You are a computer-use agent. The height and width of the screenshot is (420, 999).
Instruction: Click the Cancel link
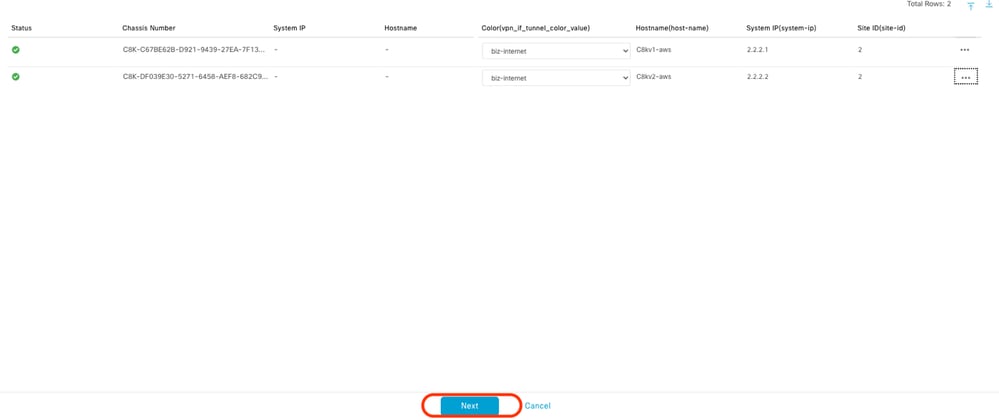pos(538,406)
